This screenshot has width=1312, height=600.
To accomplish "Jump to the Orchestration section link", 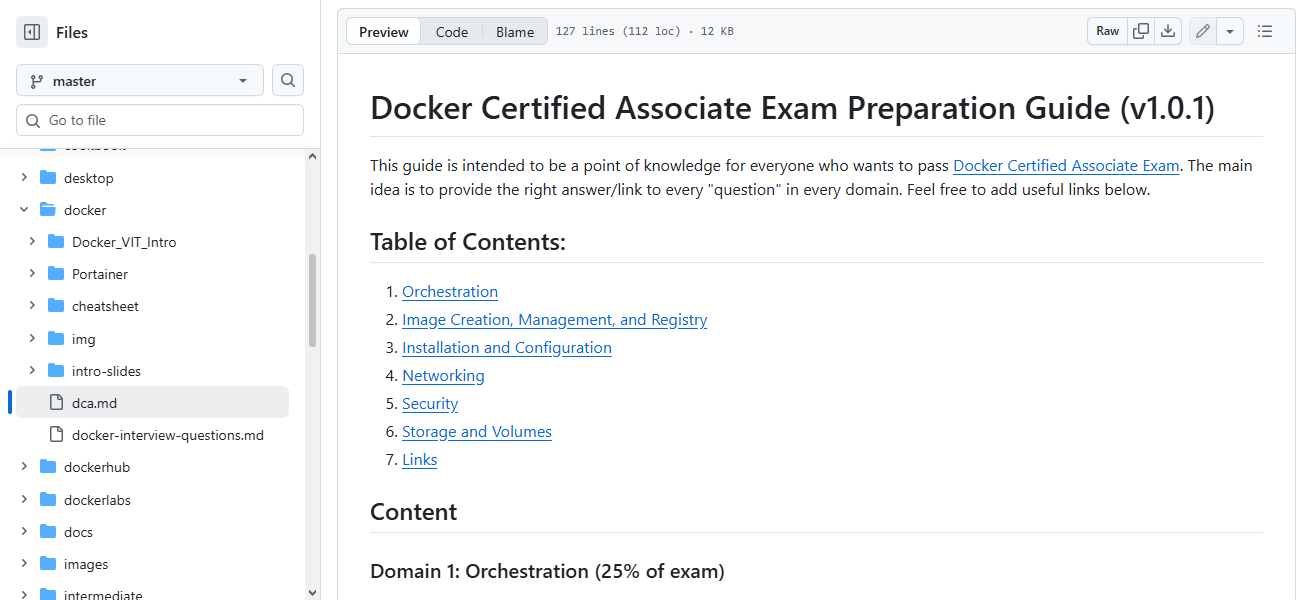I will tap(450, 292).
